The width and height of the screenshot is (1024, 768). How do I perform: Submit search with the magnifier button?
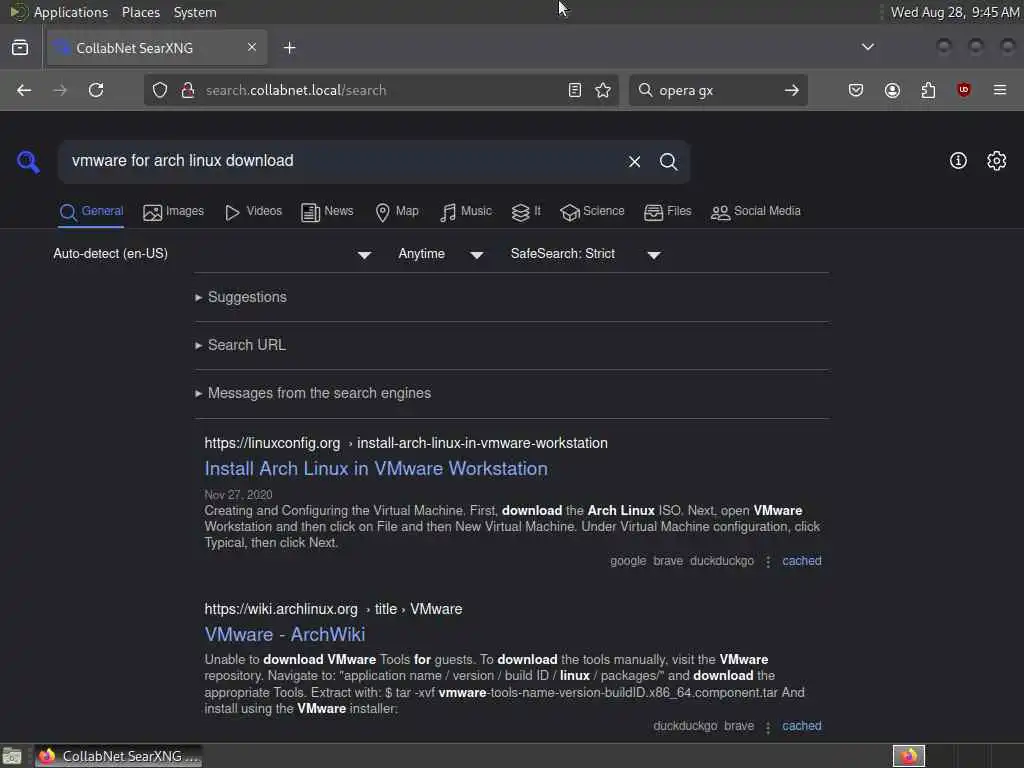(x=668, y=161)
